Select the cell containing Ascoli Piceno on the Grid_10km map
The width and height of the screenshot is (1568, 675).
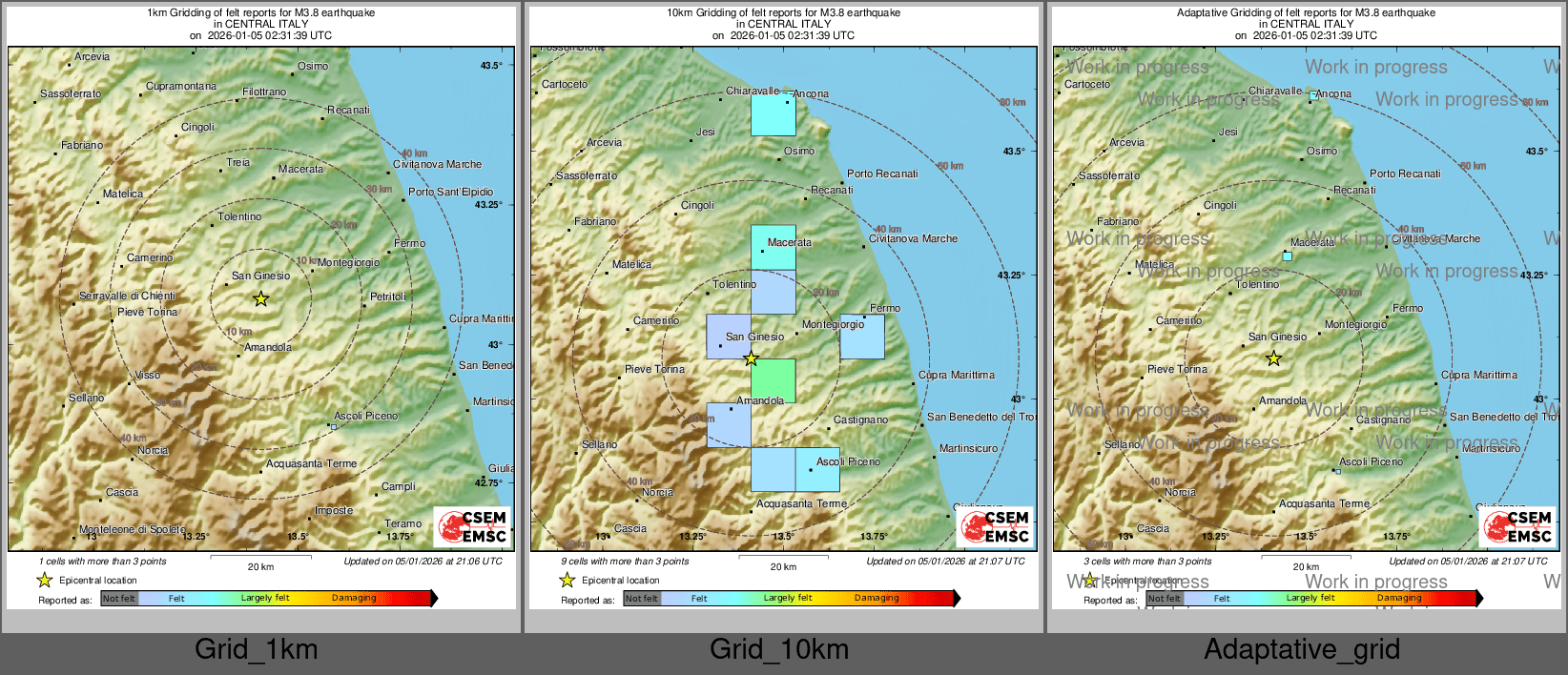[x=817, y=470]
